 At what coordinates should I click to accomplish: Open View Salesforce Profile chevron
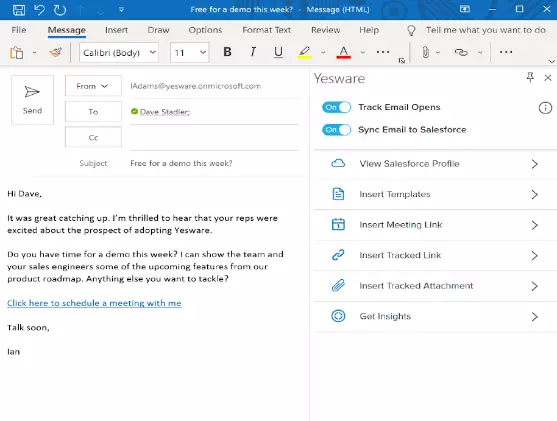pyautogui.click(x=535, y=164)
